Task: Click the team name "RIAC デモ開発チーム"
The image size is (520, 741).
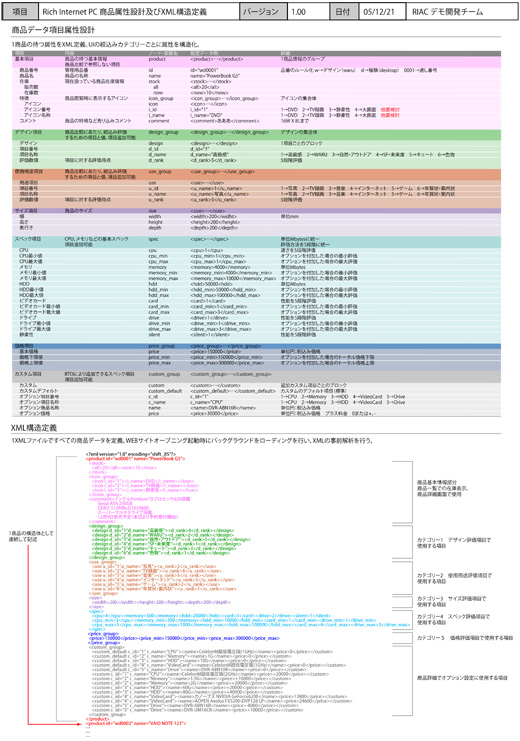Action: [x=447, y=11]
